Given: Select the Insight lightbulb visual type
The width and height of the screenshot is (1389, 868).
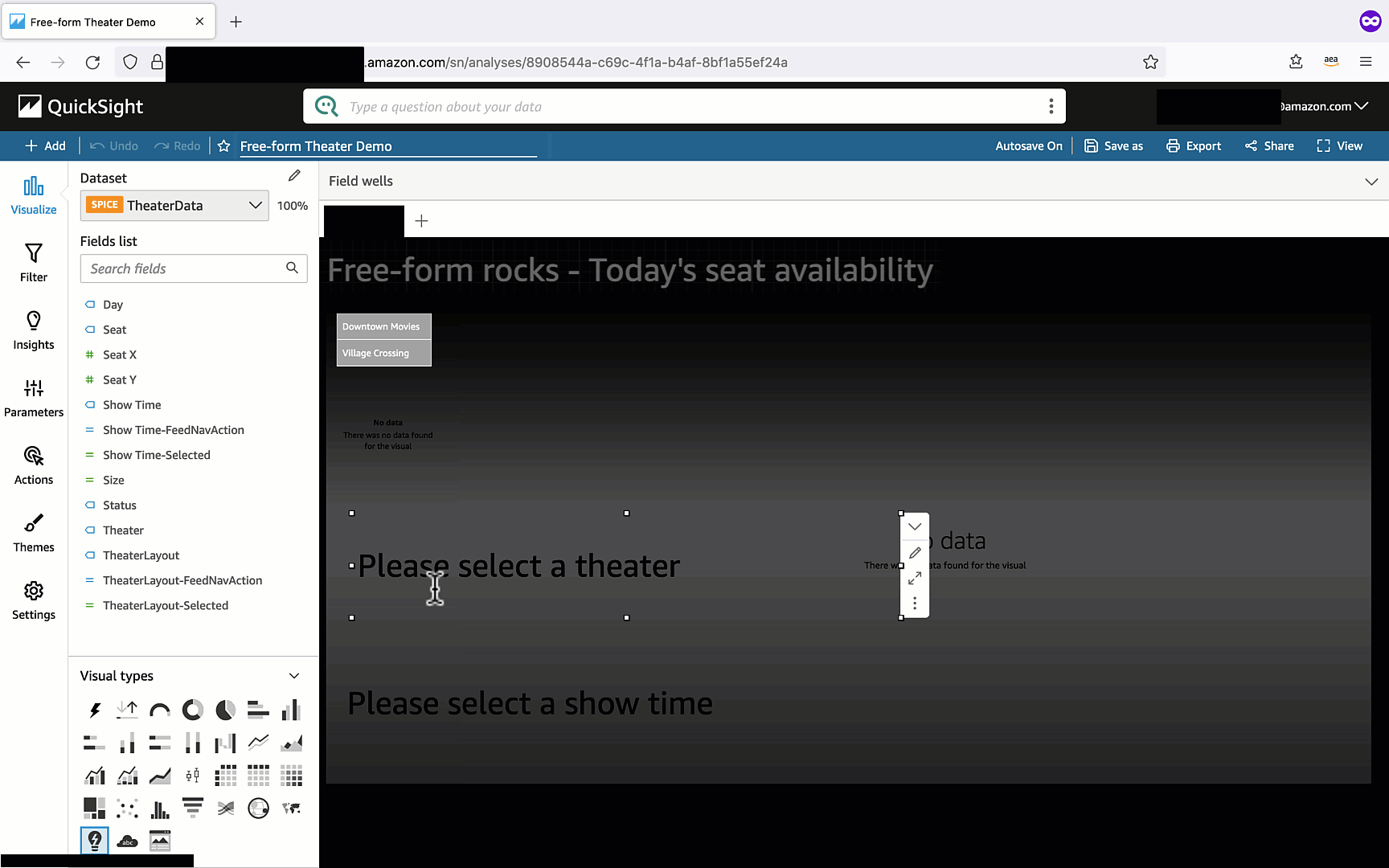Looking at the screenshot, I should tap(95, 841).
